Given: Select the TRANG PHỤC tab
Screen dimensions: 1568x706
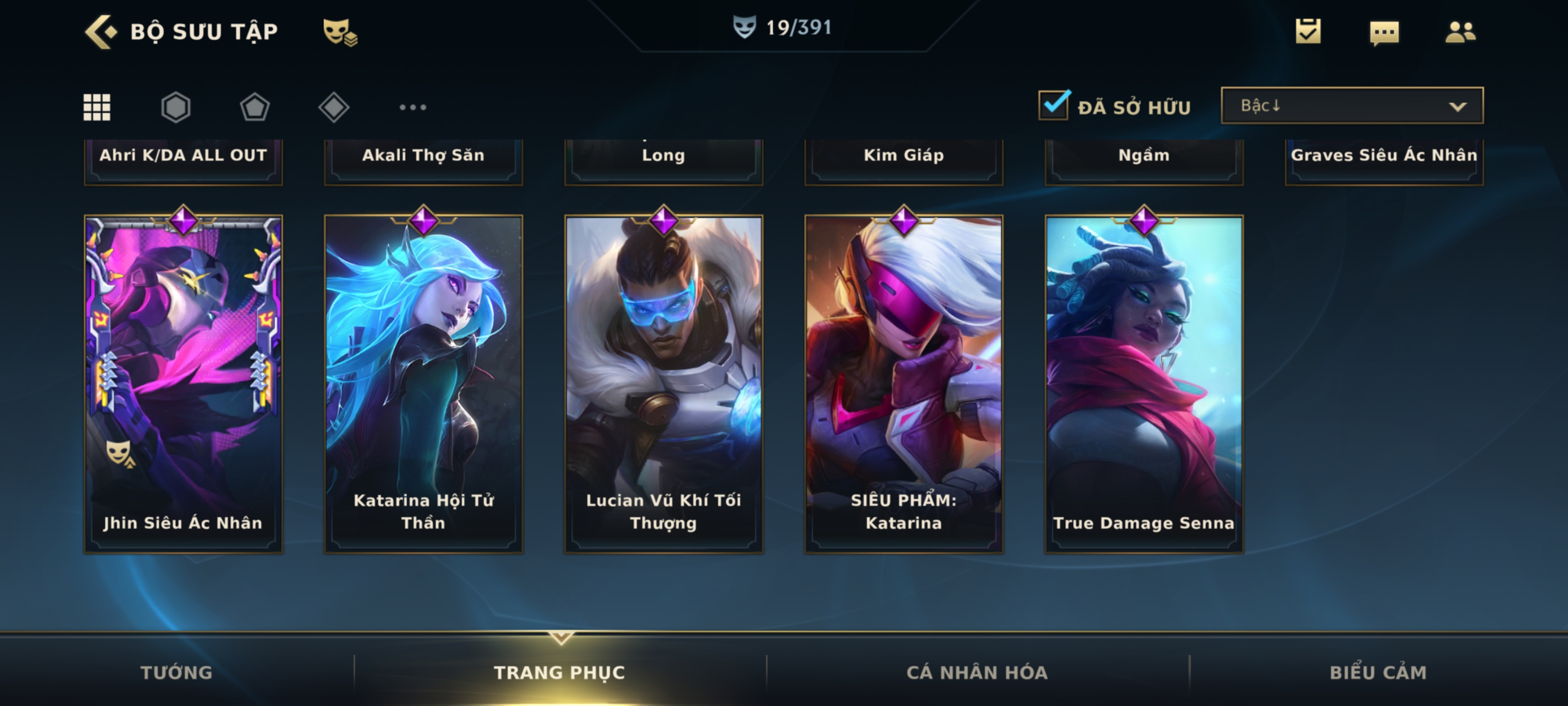Looking at the screenshot, I should [560, 673].
